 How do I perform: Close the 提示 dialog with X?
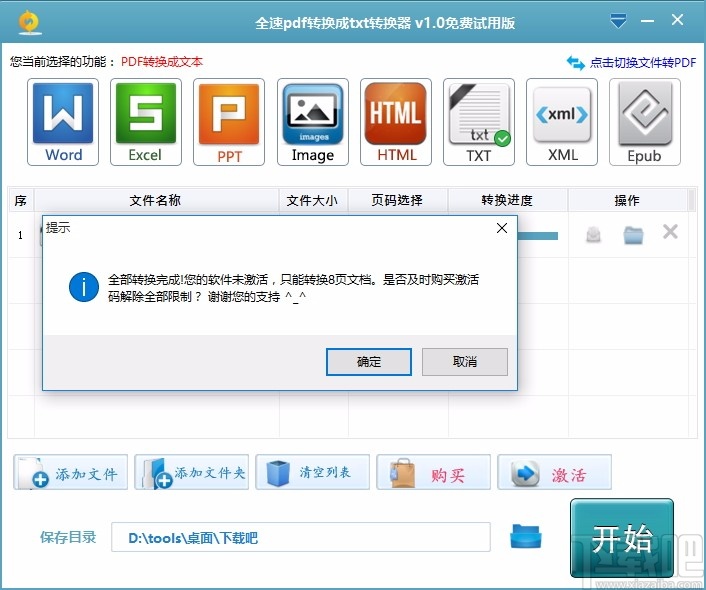coord(502,228)
